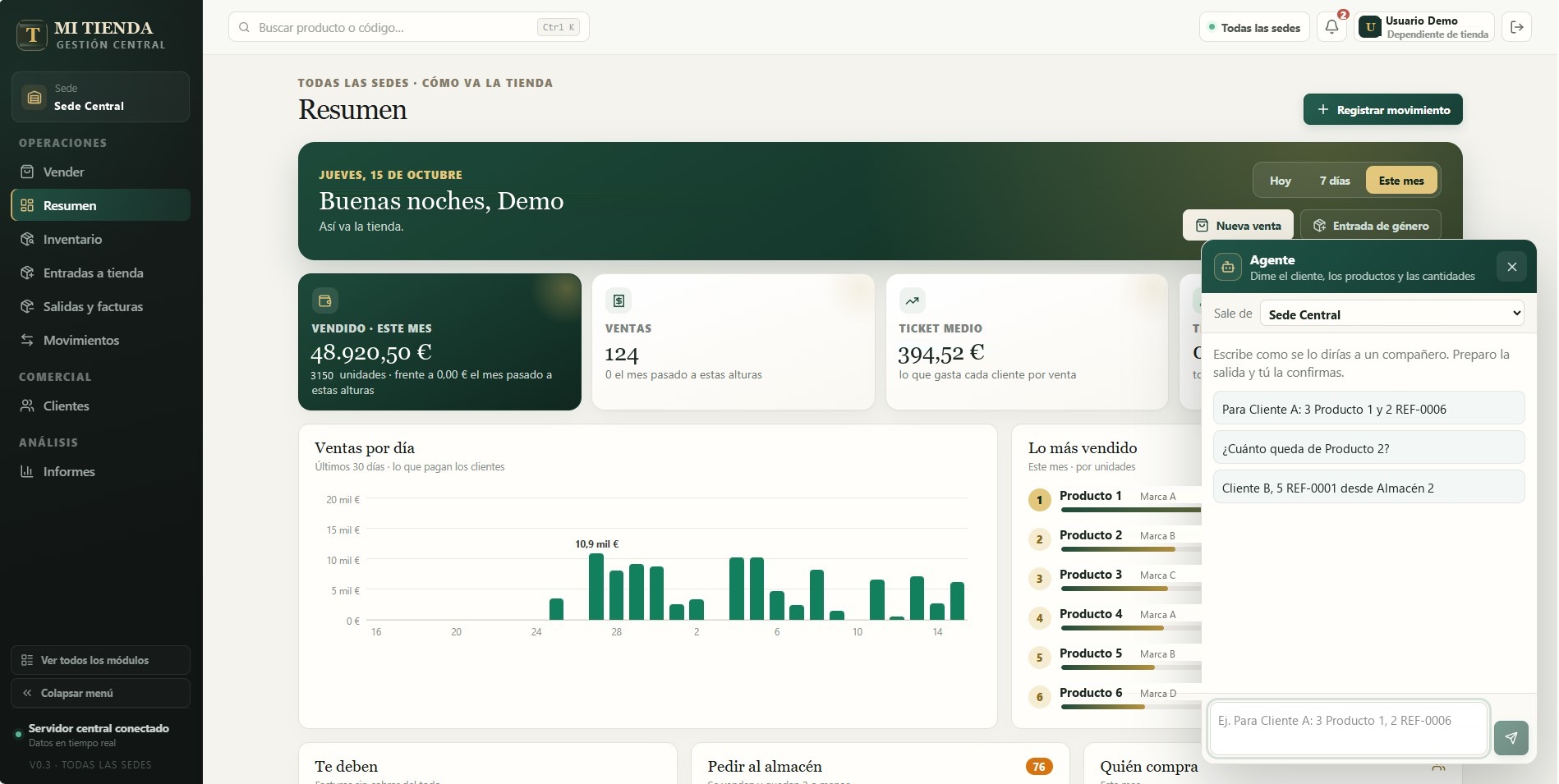The width and height of the screenshot is (1559, 784).
Task: Open the Usuario Demo profile menu
Action: [x=1423, y=27]
